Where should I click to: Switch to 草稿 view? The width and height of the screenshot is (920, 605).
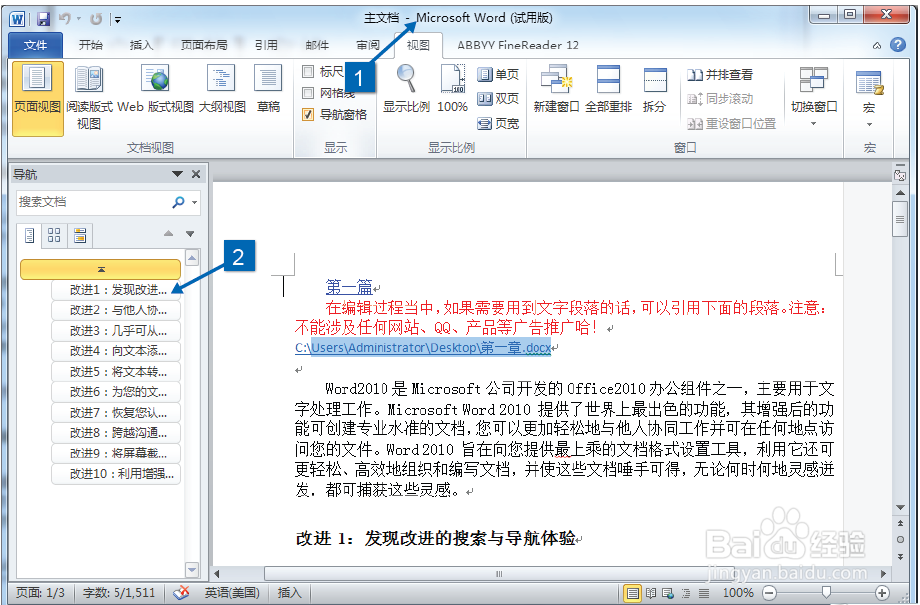coord(268,91)
